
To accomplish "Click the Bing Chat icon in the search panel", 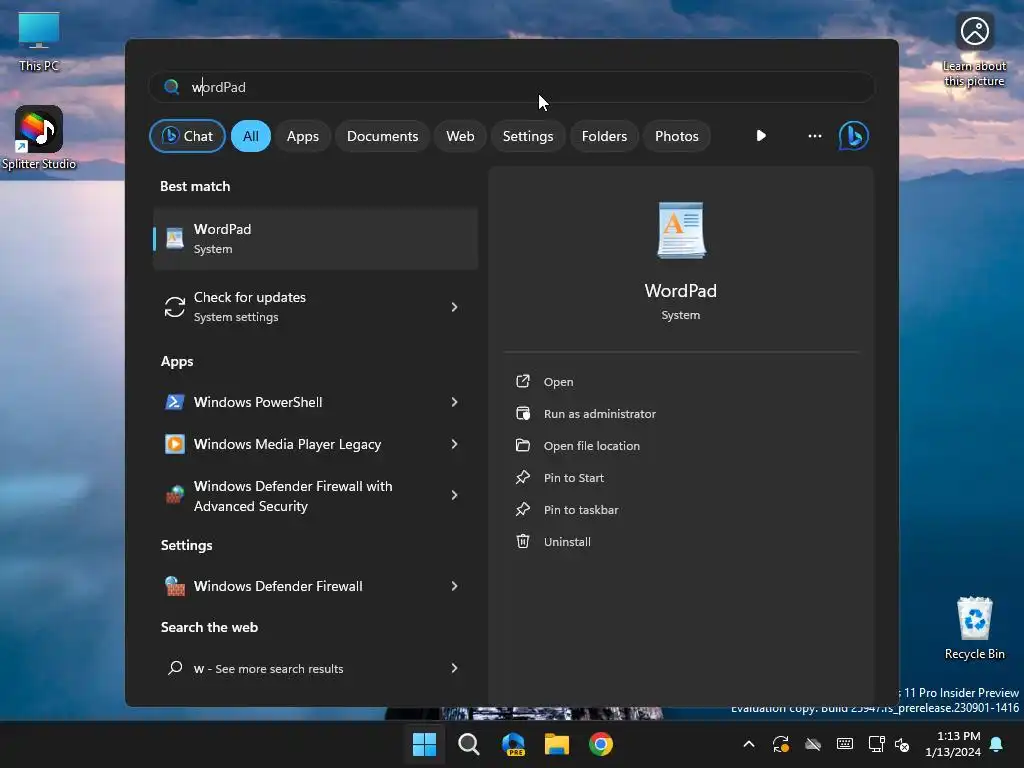I will pos(854,136).
